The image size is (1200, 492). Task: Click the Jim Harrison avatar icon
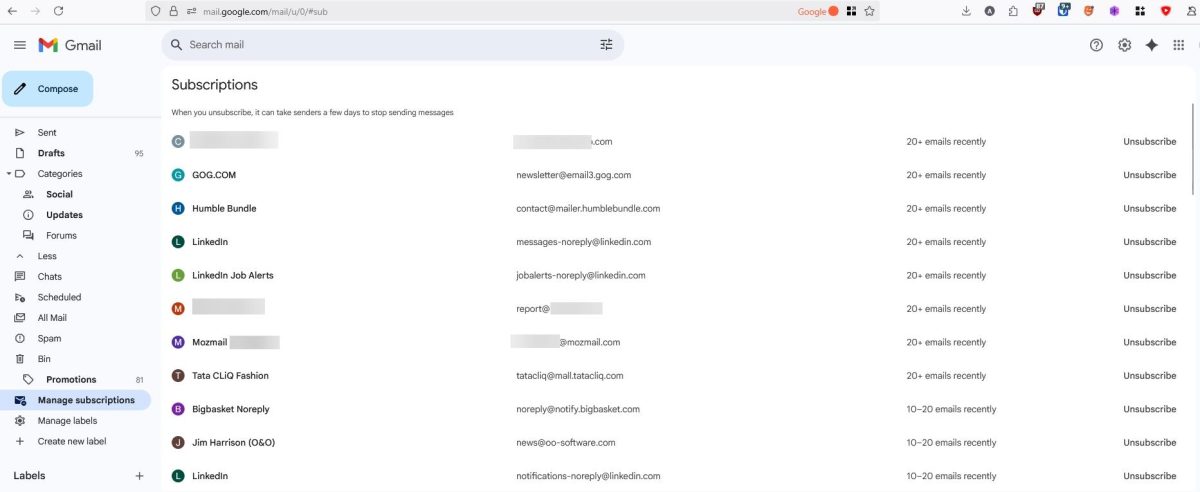click(x=178, y=443)
